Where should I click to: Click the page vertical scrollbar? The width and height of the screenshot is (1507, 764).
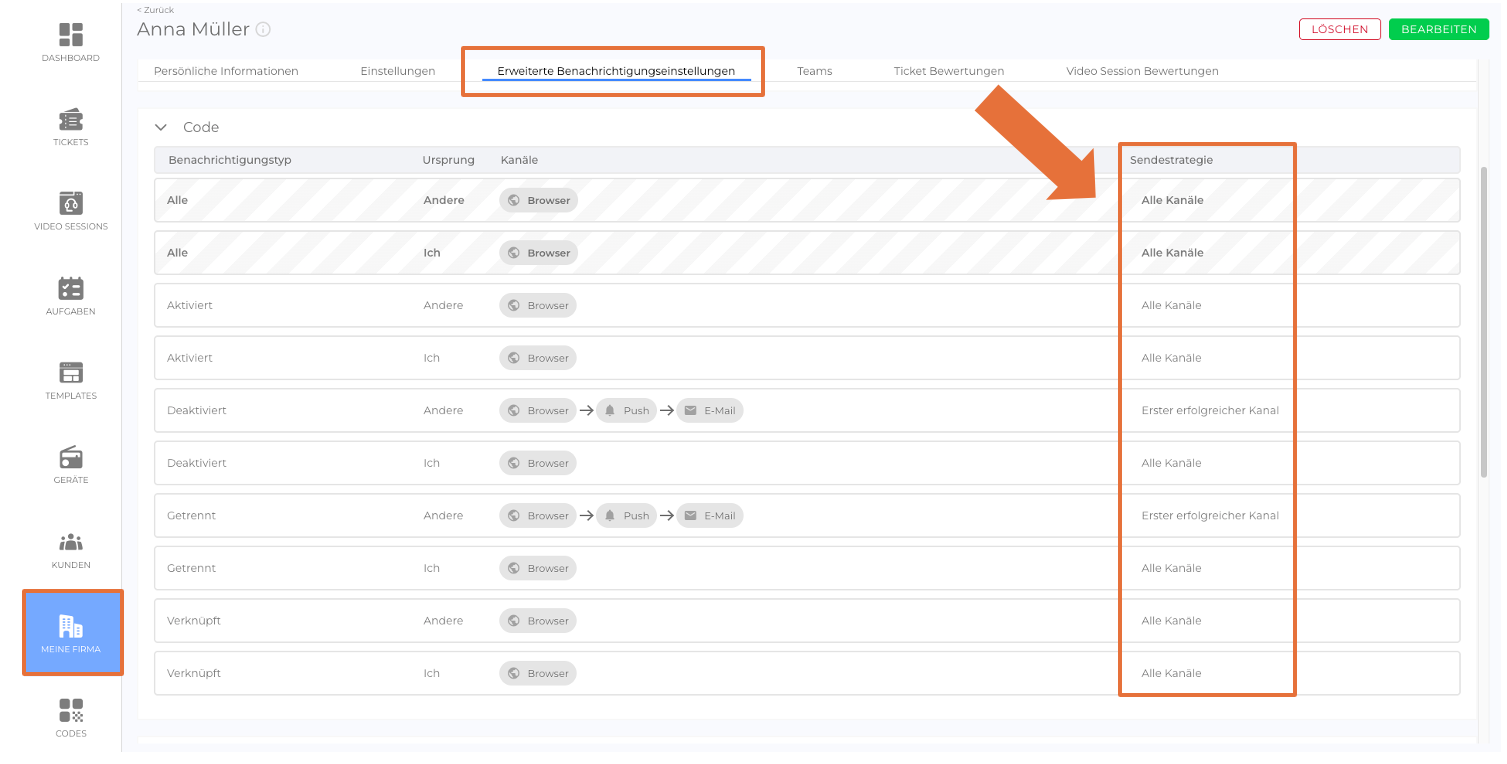click(x=1484, y=320)
